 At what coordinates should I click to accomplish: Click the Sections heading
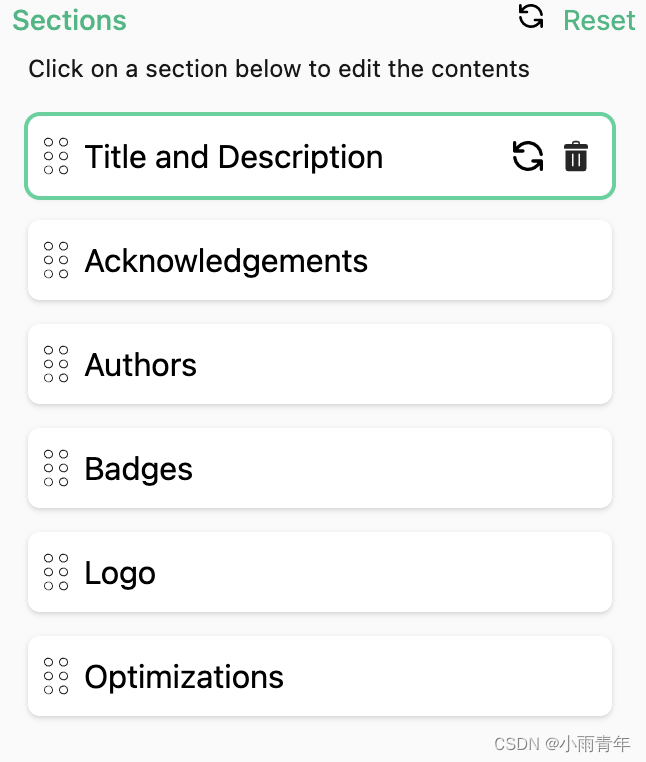coord(69,20)
